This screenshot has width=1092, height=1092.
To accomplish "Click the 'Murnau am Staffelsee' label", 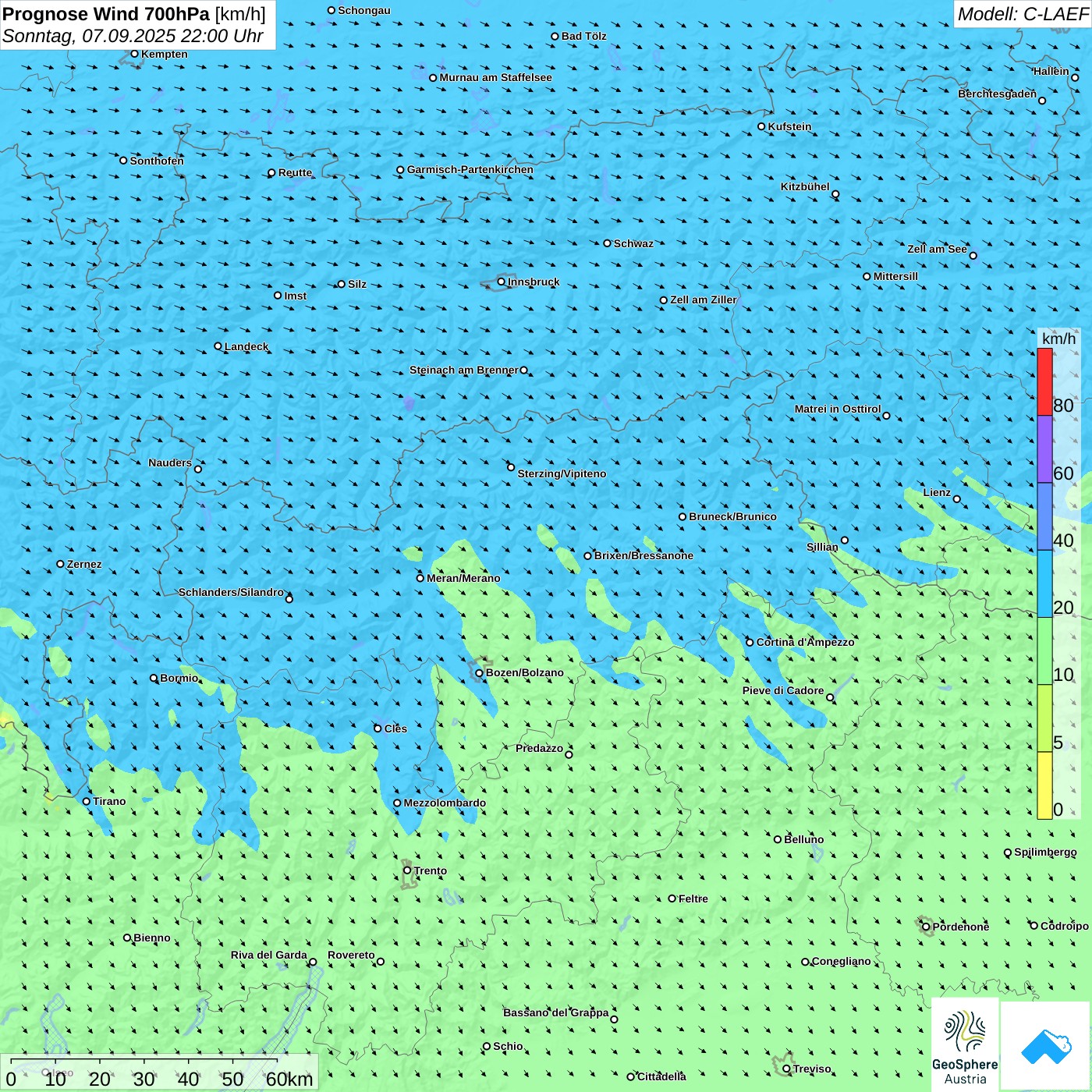I will [x=495, y=77].
